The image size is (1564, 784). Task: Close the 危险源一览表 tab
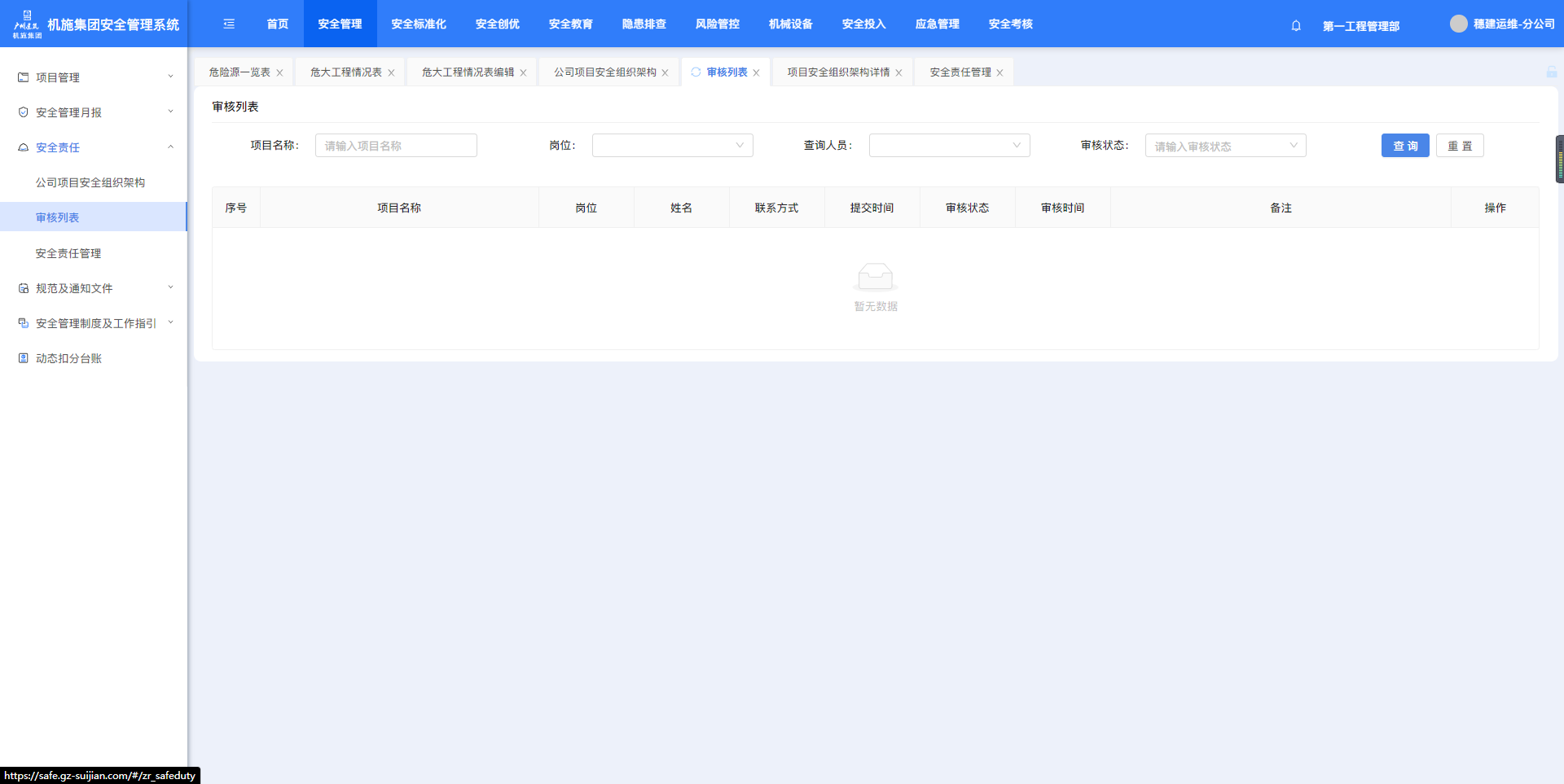point(279,73)
